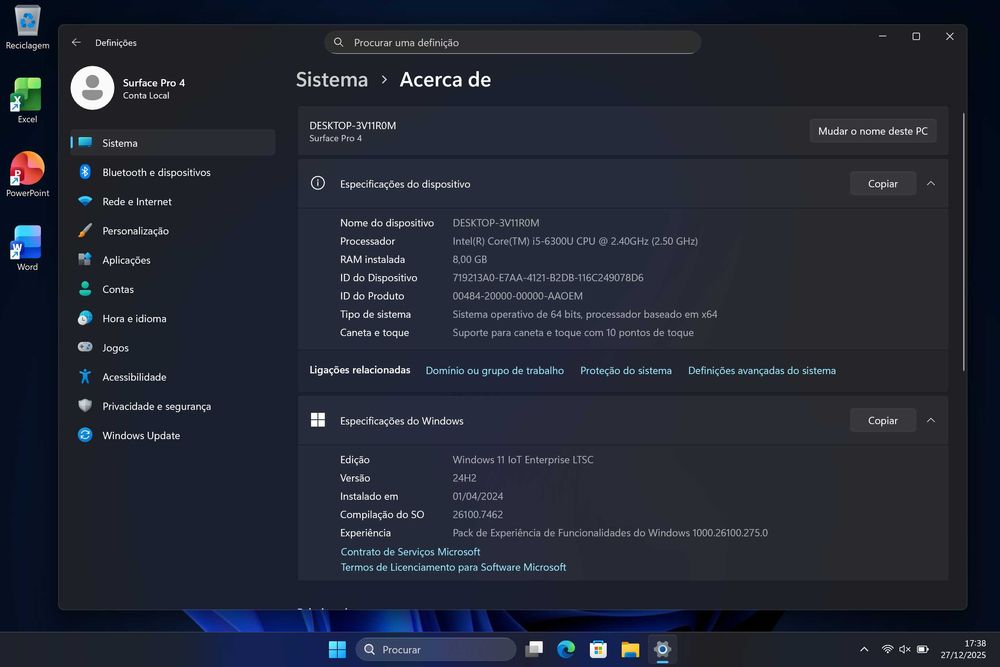Open Proteção do sistema link
This screenshot has width=1000, height=667.
click(x=626, y=370)
